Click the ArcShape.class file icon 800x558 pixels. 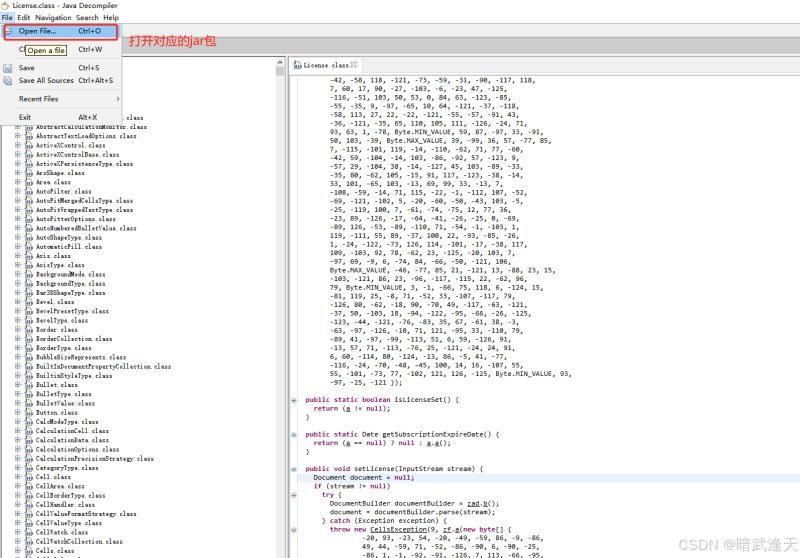pyautogui.click(x=29, y=173)
